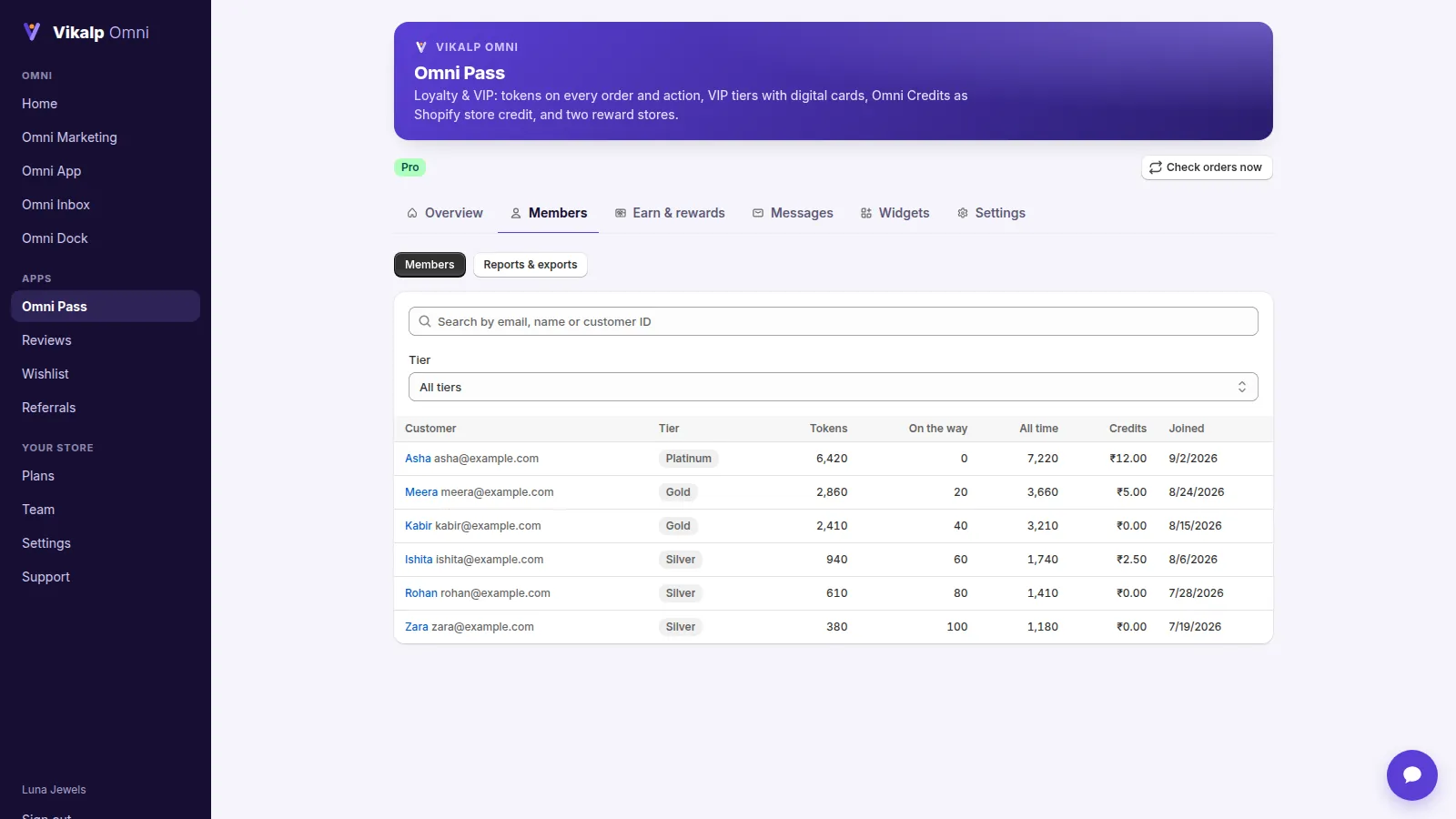Focus the member search input field

click(x=833, y=321)
